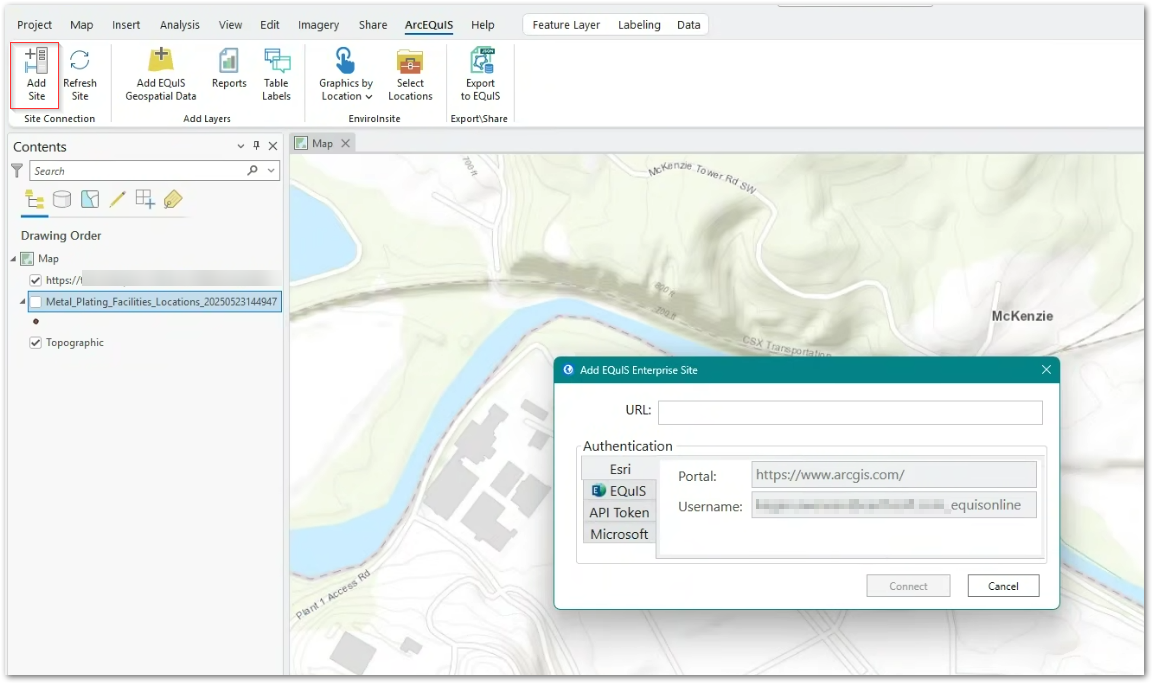Click the point symbol under Metal_Plating layer

pos(36,322)
